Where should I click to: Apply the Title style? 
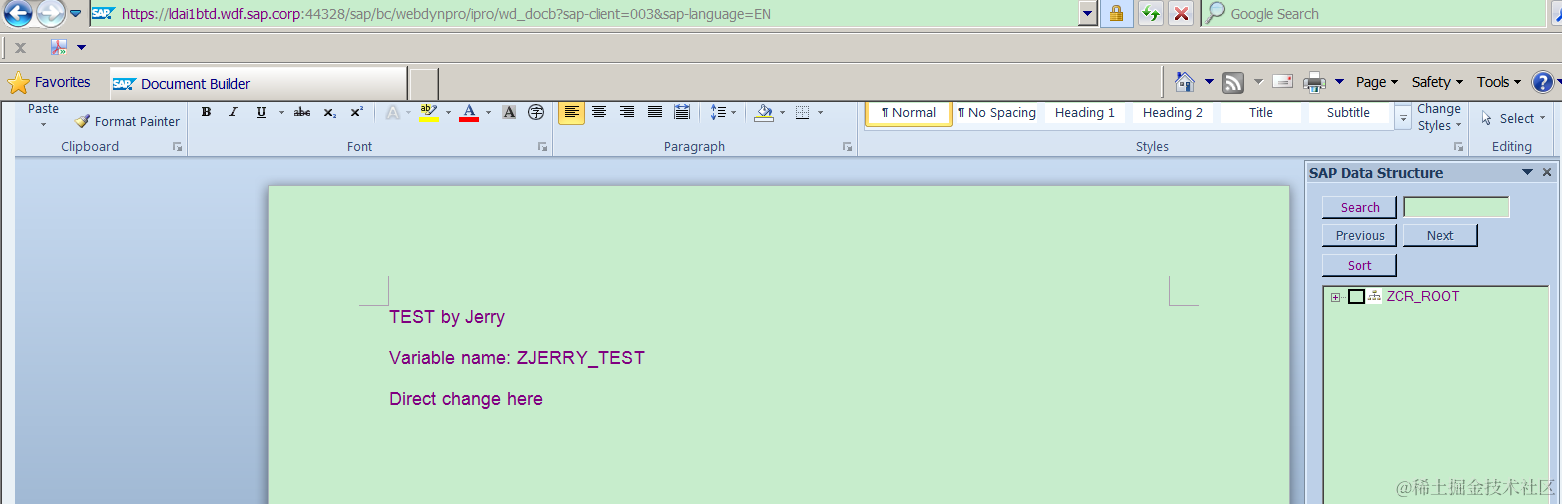coord(1261,113)
